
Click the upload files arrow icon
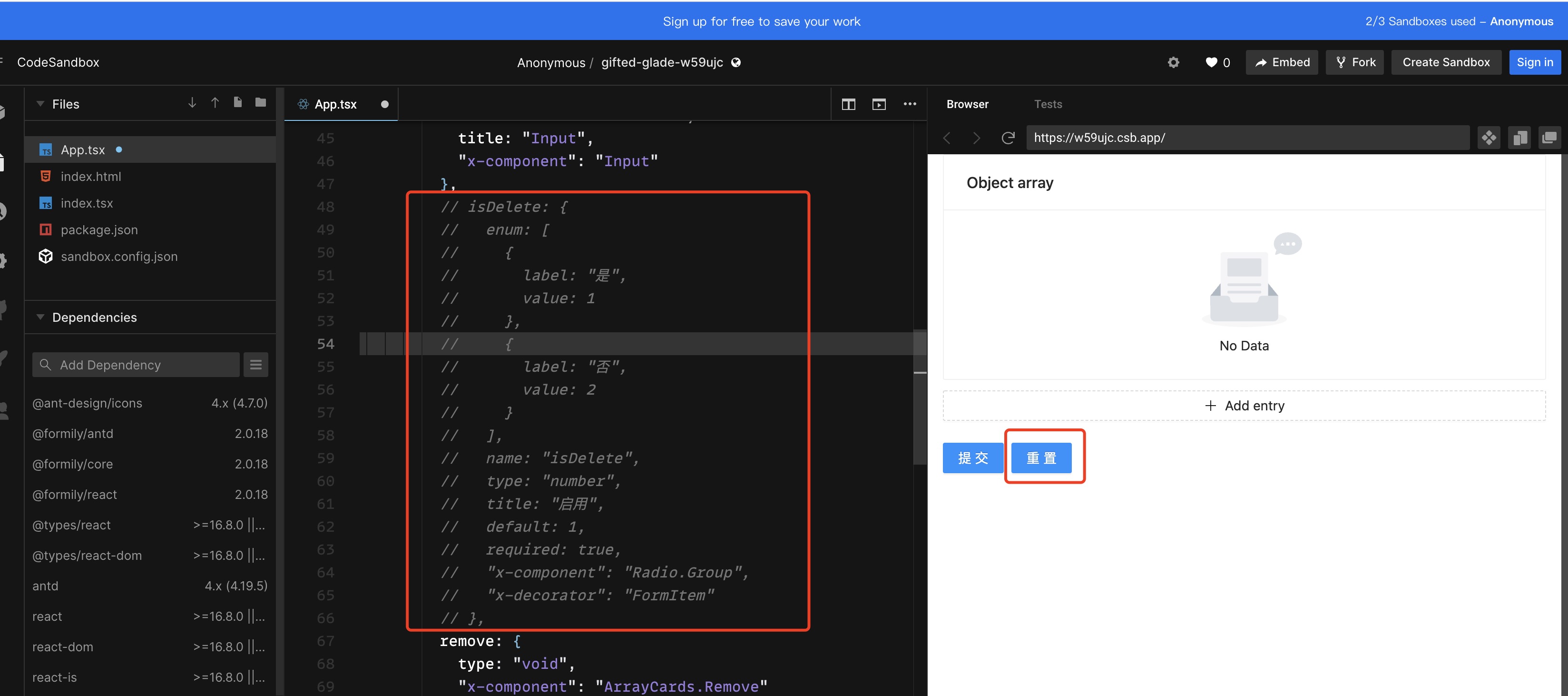tap(215, 103)
